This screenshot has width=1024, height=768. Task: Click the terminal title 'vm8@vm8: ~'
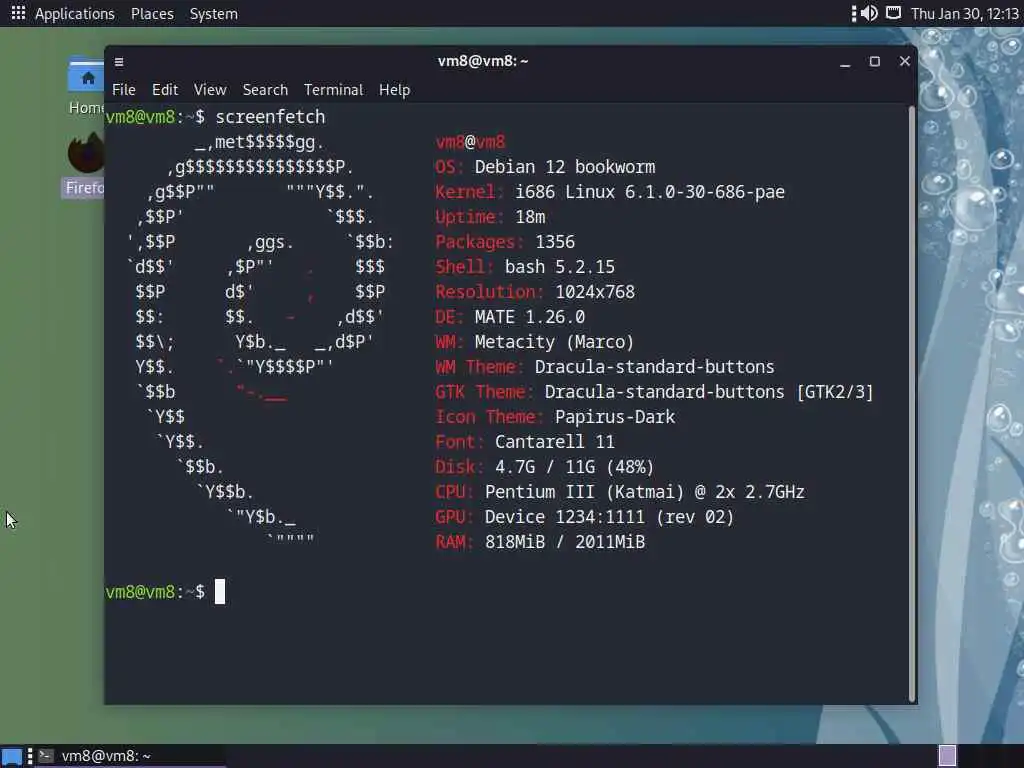click(483, 61)
